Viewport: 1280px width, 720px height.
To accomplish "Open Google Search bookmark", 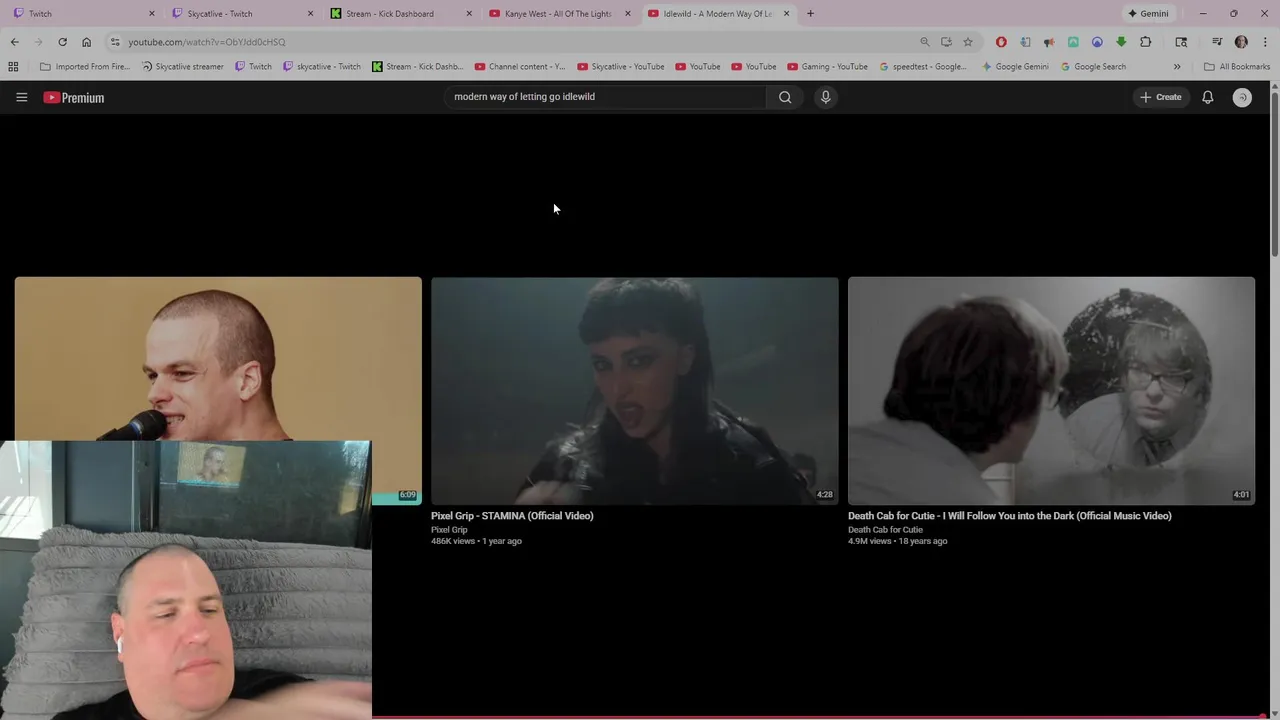I will pyautogui.click(x=1093, y=67).
